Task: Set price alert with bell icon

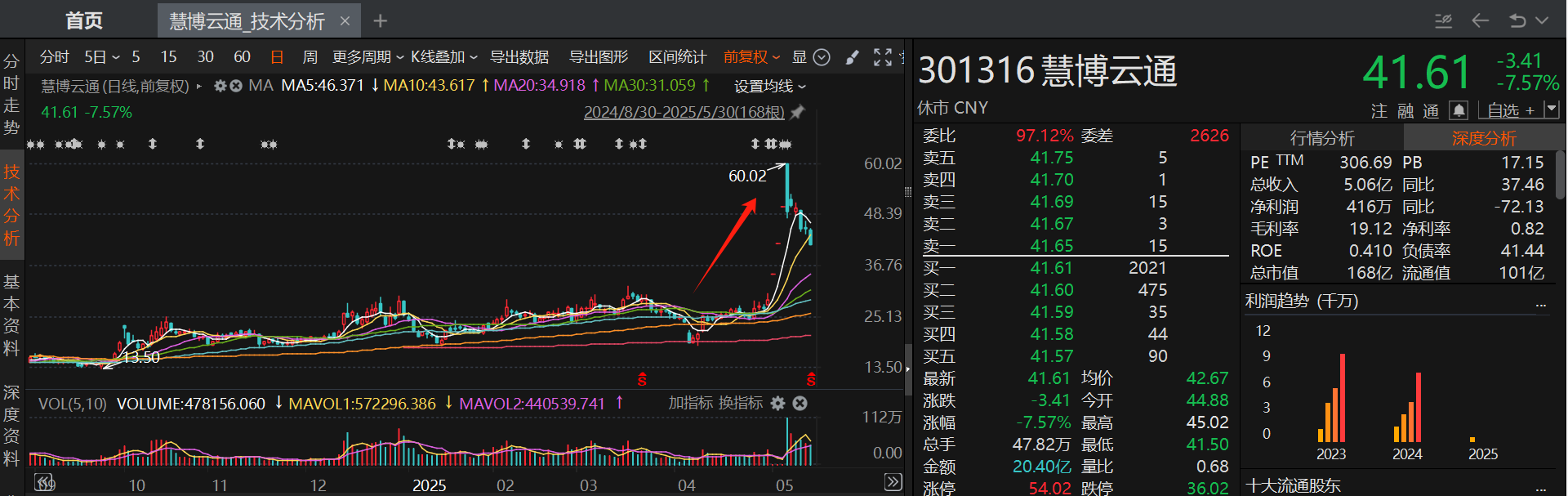Action: point(1459,109)
